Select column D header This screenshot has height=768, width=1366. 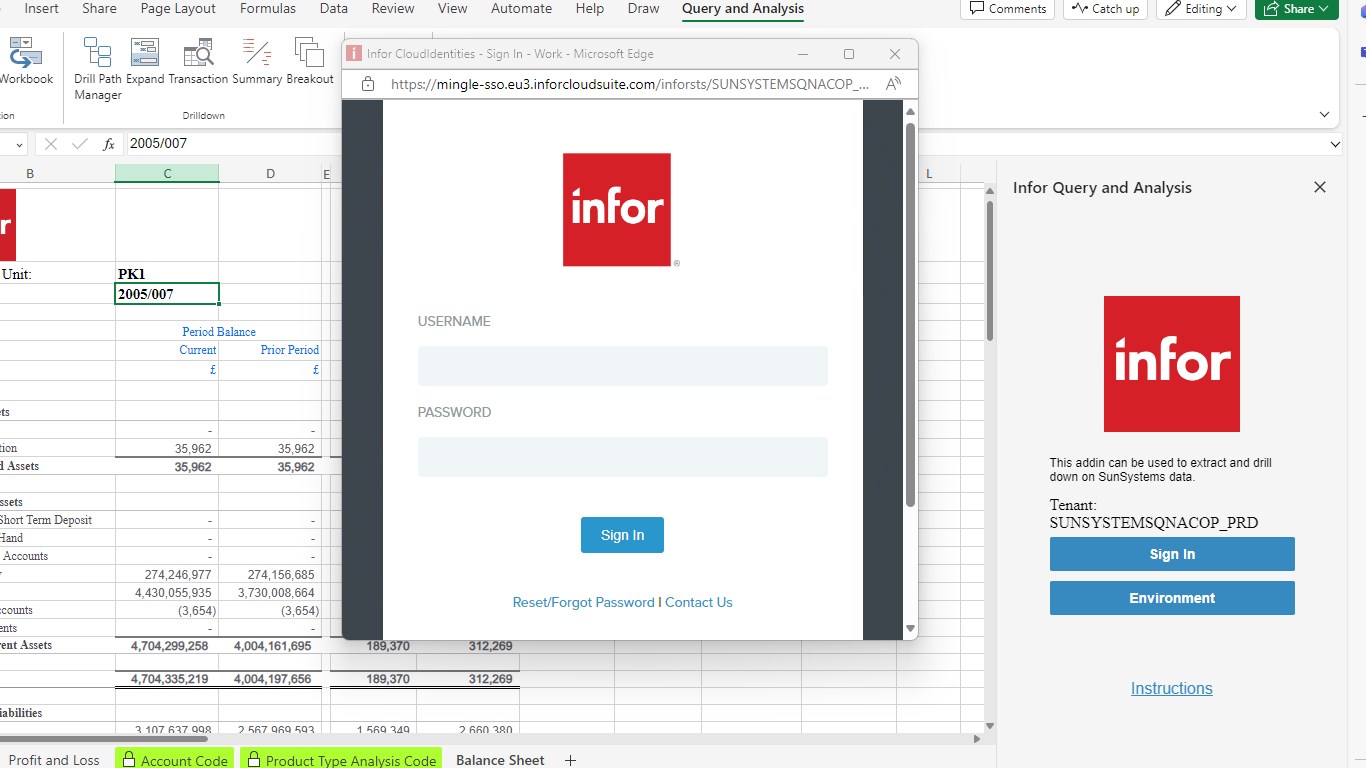click(270, 174)
